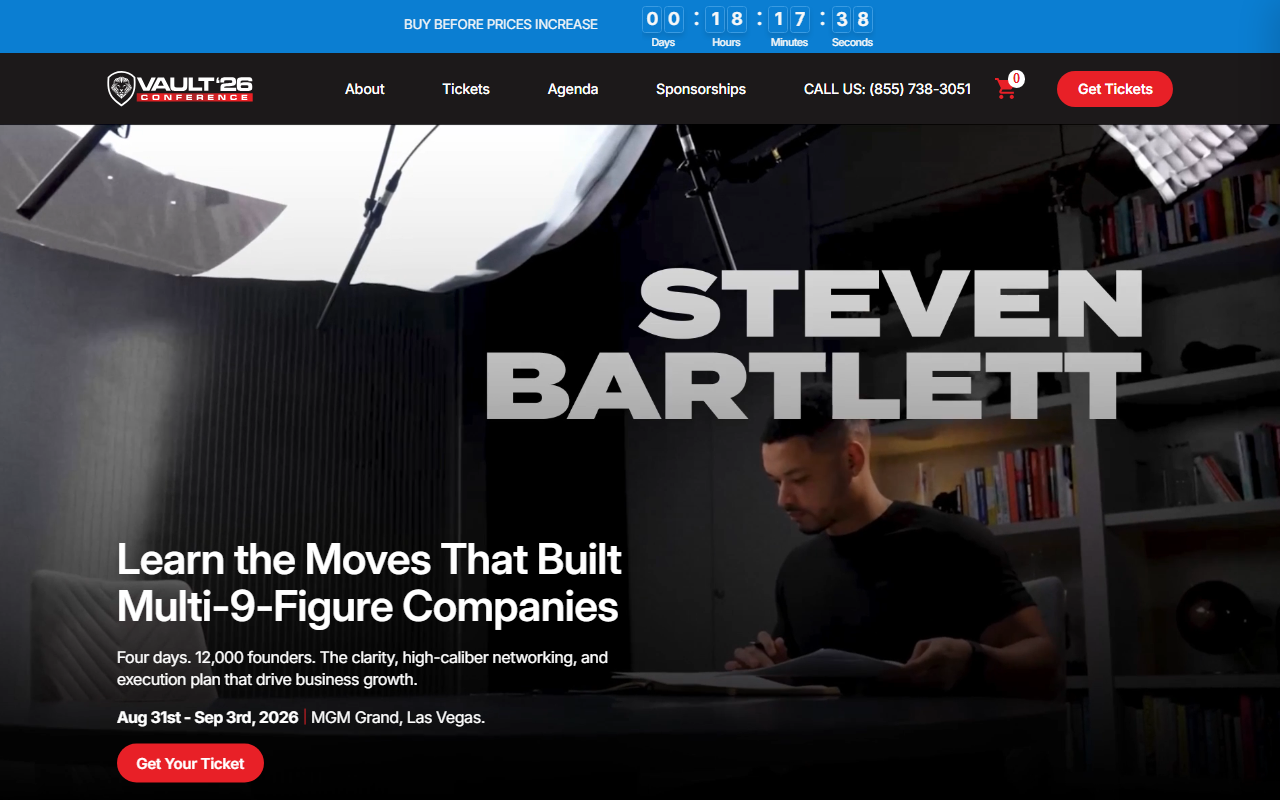
Task: Click the "BUY BEFORE PRICES INCREASE" banner text
Action: click(501, 24)
